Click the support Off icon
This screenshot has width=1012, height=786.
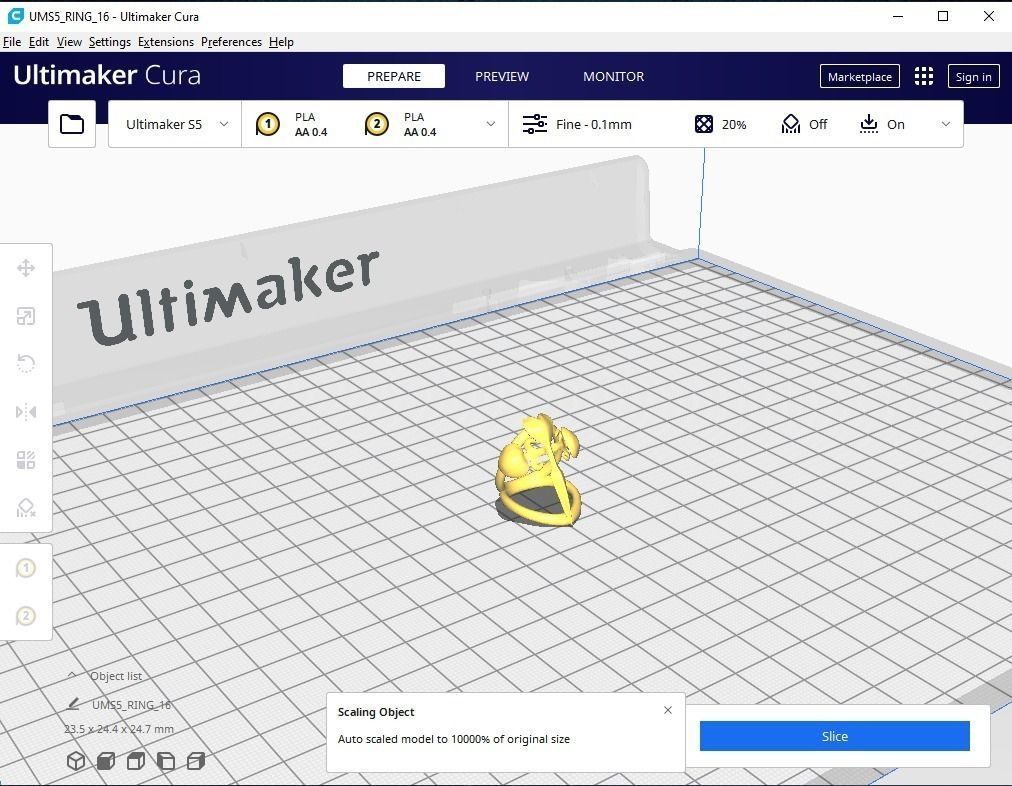click(x=791, y=124)
